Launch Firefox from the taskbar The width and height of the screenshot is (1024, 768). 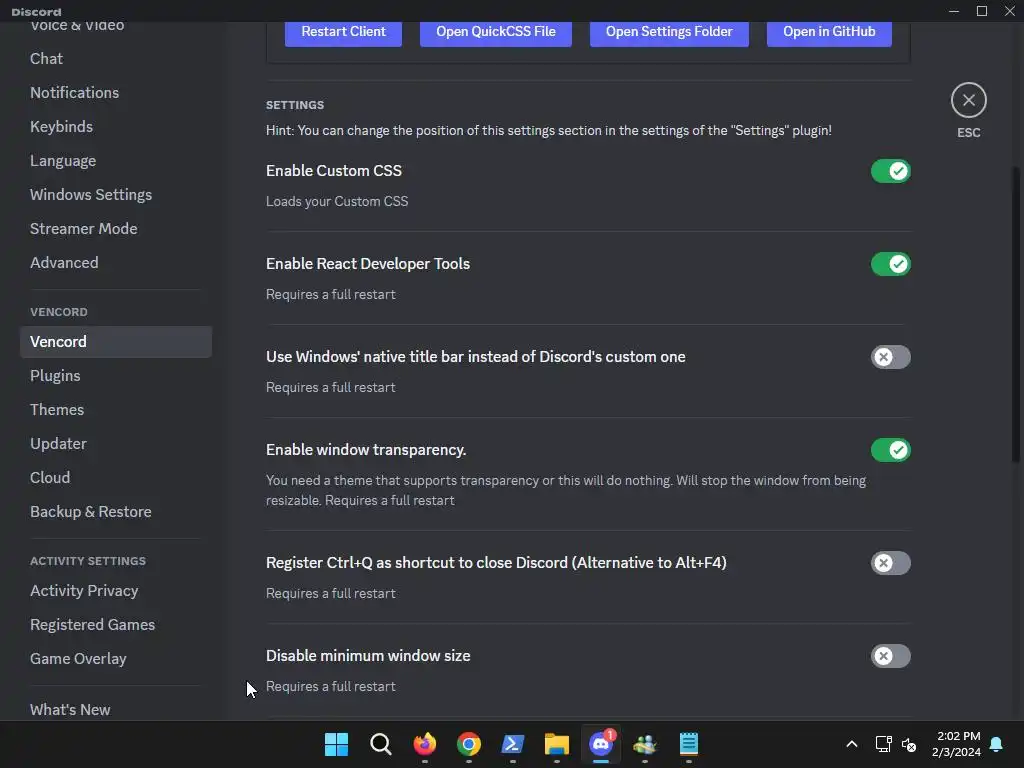tap(424, 744)
